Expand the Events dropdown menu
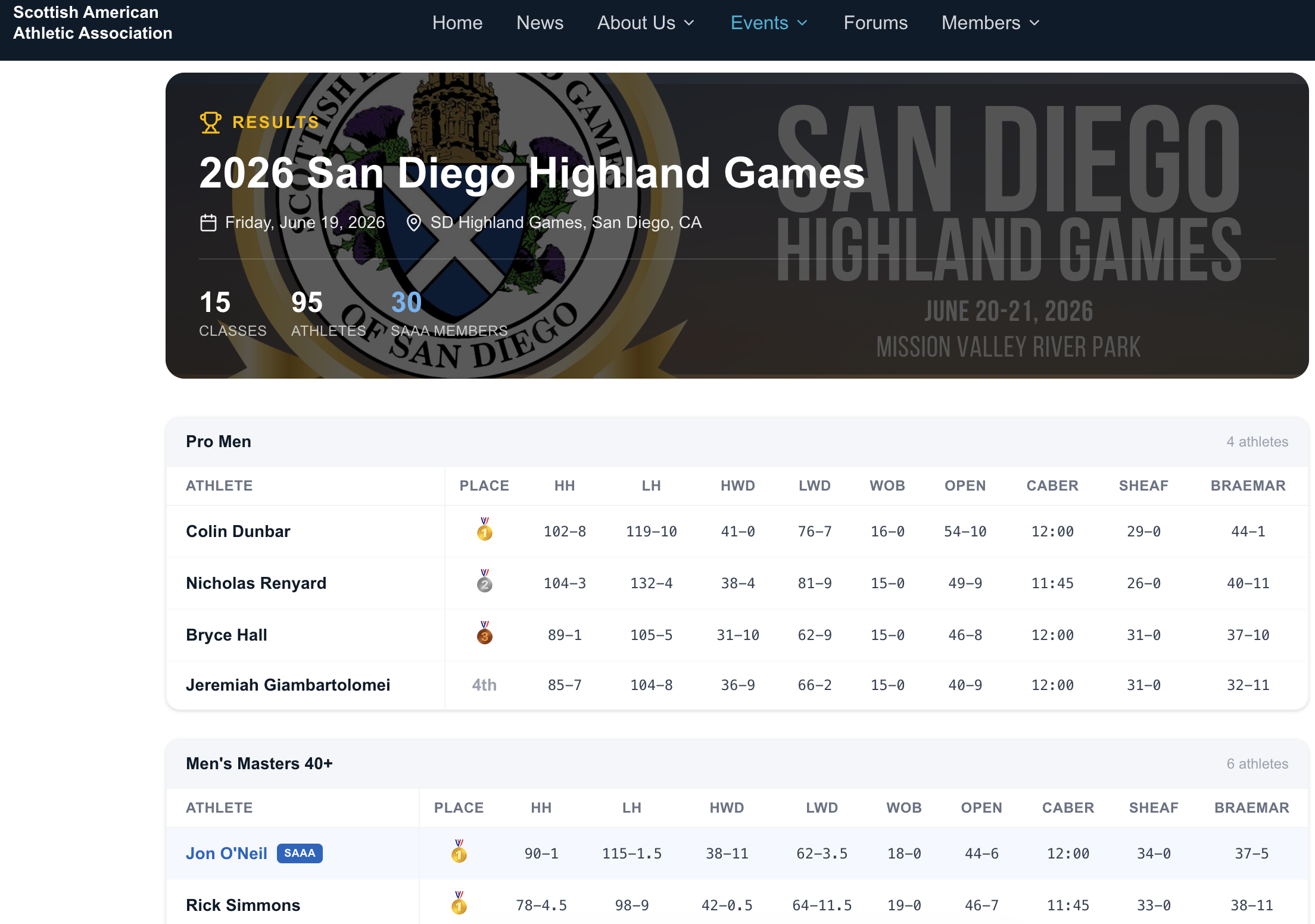The width and height of the screenshot is (1315, 924). point(769,23)
